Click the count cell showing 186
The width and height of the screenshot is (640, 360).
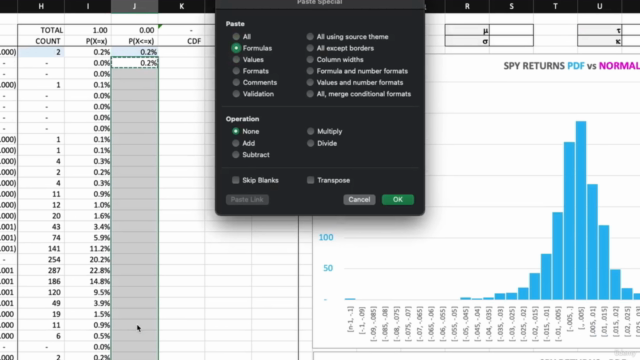click(41, 282)
